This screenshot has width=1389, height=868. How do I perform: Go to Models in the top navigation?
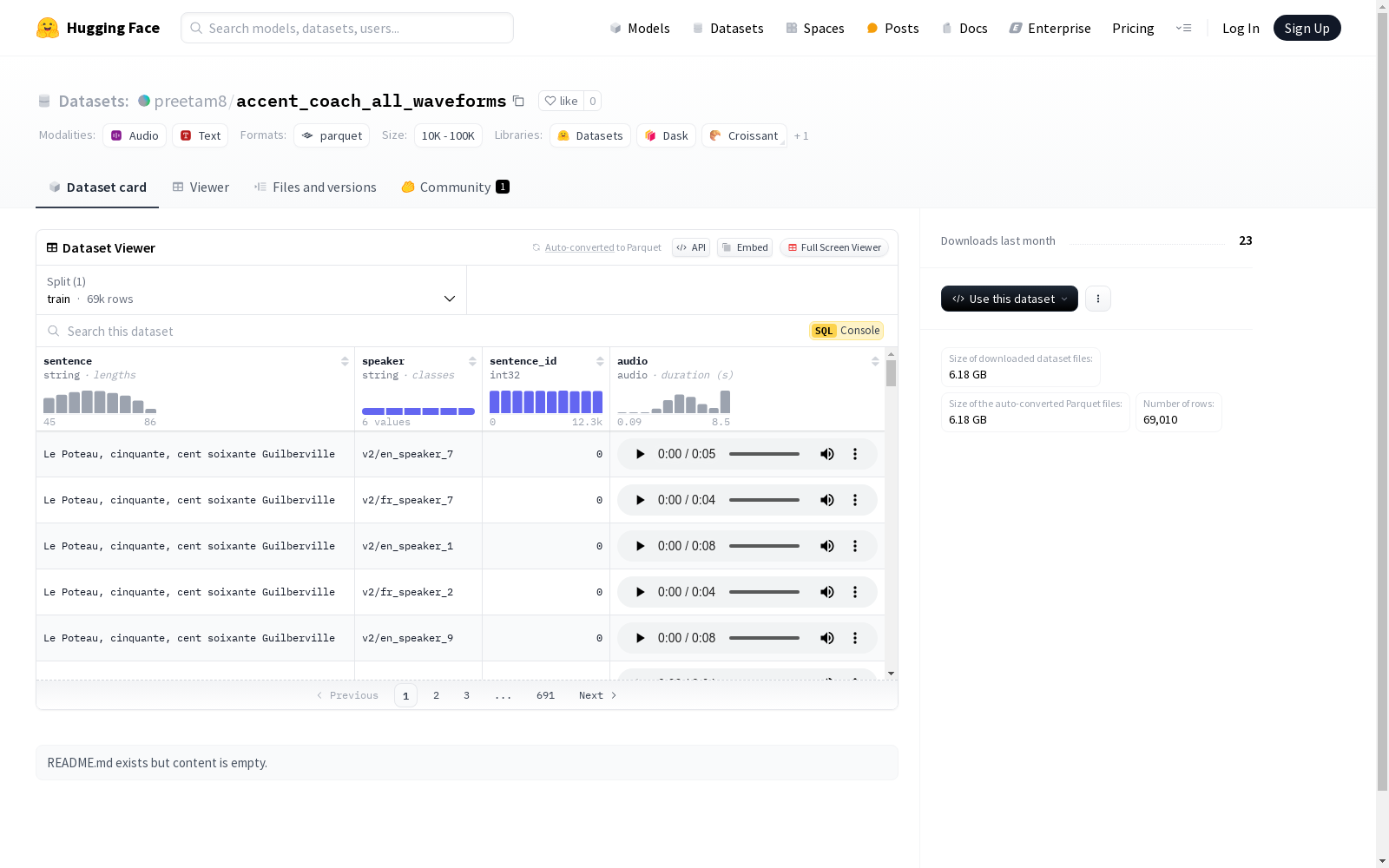(640, 28)
